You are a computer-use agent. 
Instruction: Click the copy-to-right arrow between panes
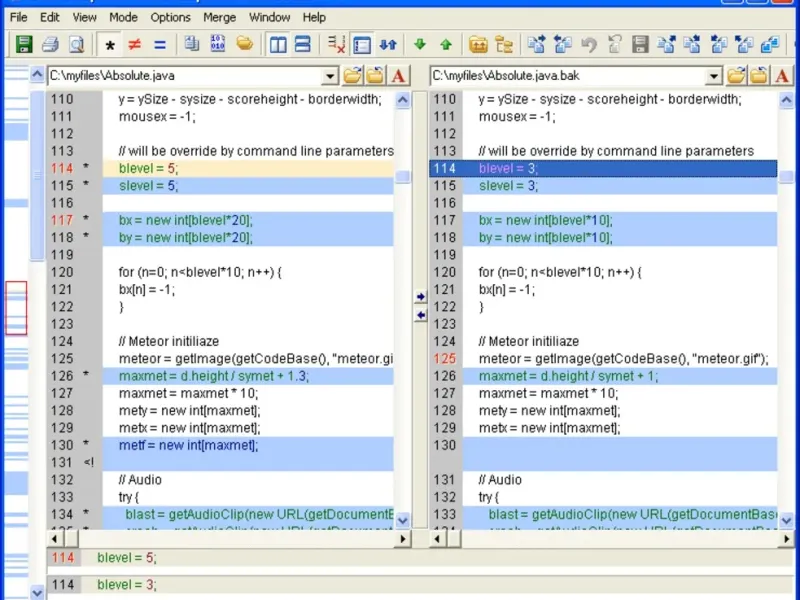click(420, 297)
